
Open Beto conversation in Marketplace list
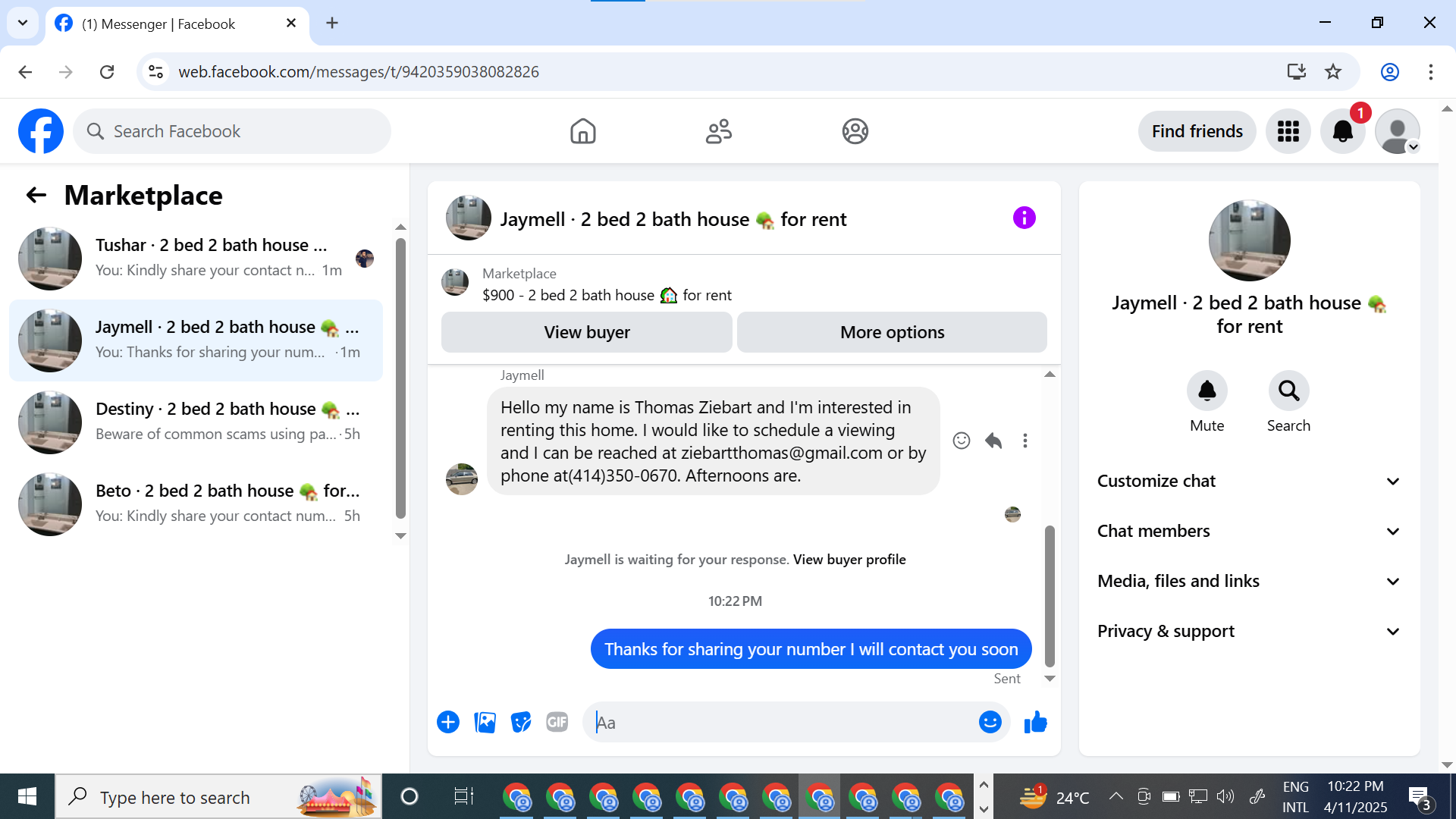point(196,504)
